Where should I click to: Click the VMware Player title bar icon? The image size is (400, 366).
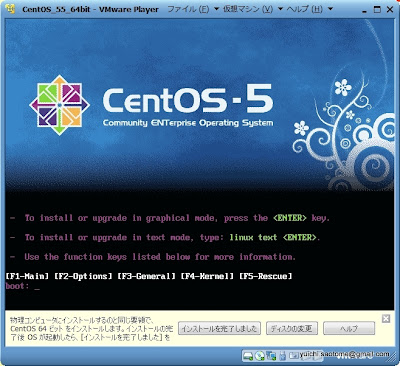click(11, 9)
